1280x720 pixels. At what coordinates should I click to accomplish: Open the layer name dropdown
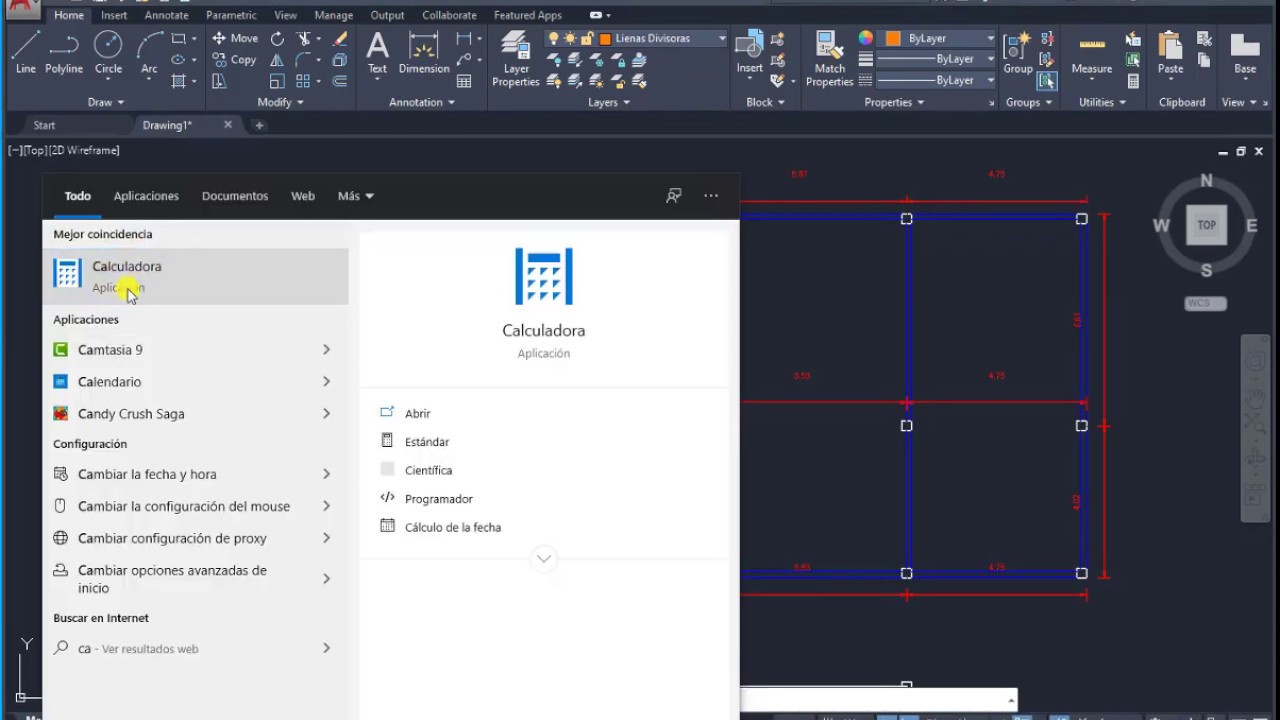[x=722, y=38]
